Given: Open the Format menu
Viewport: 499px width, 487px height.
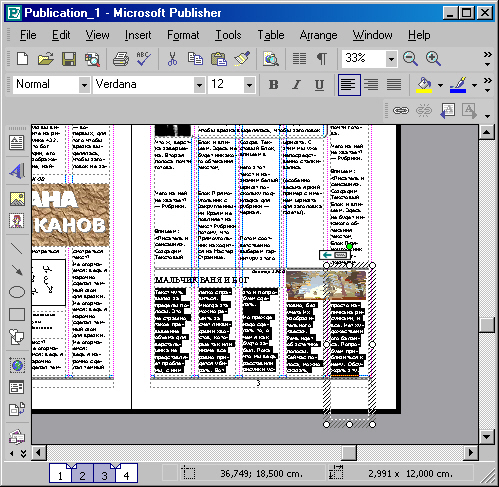Looking at the screenshot, I should [x=183, y=35].
